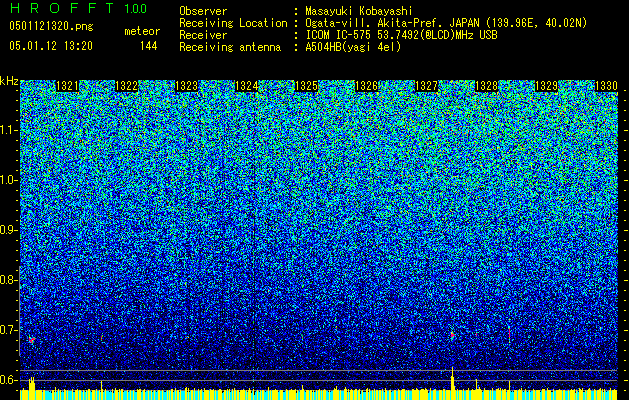Viewport: 629px width, 400px height.
Task: Click the antenna value A504HB(yagi 4el)
Action: point(353,47)
